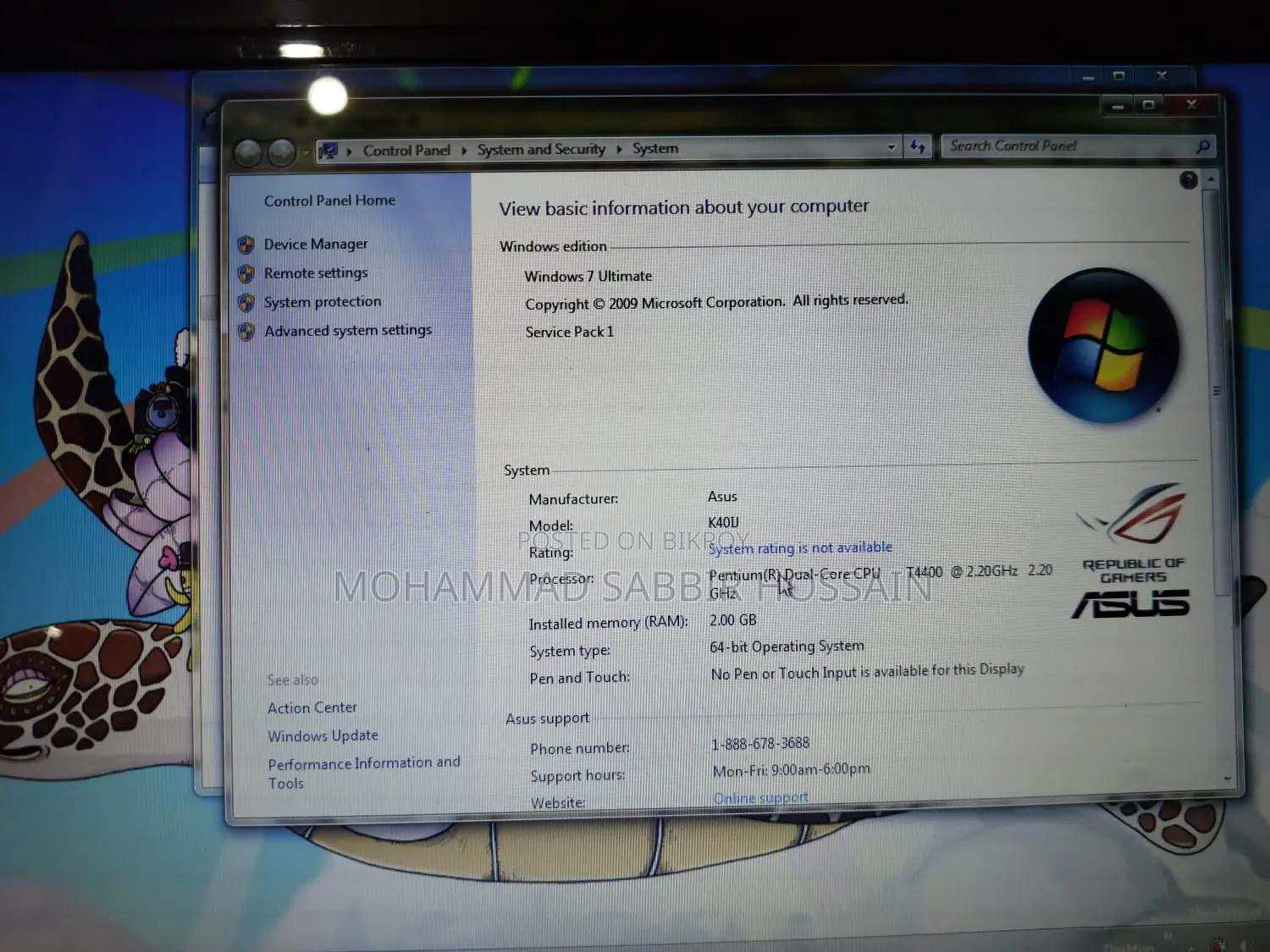Open Performance Information and Tools
The image size is (1270, 952).
[x=364, y=773]
